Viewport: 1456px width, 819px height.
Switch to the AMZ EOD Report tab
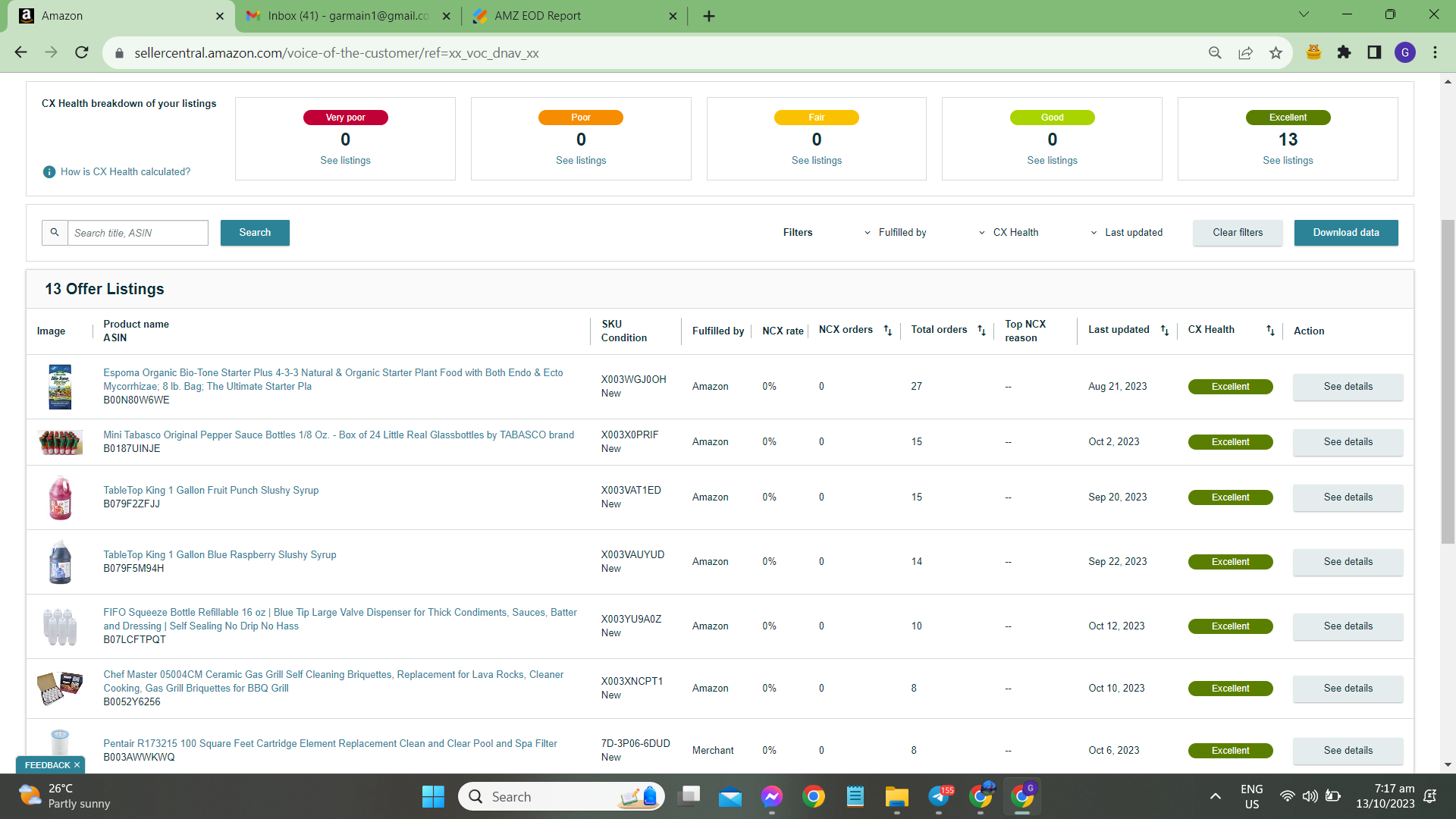(575, 16)
